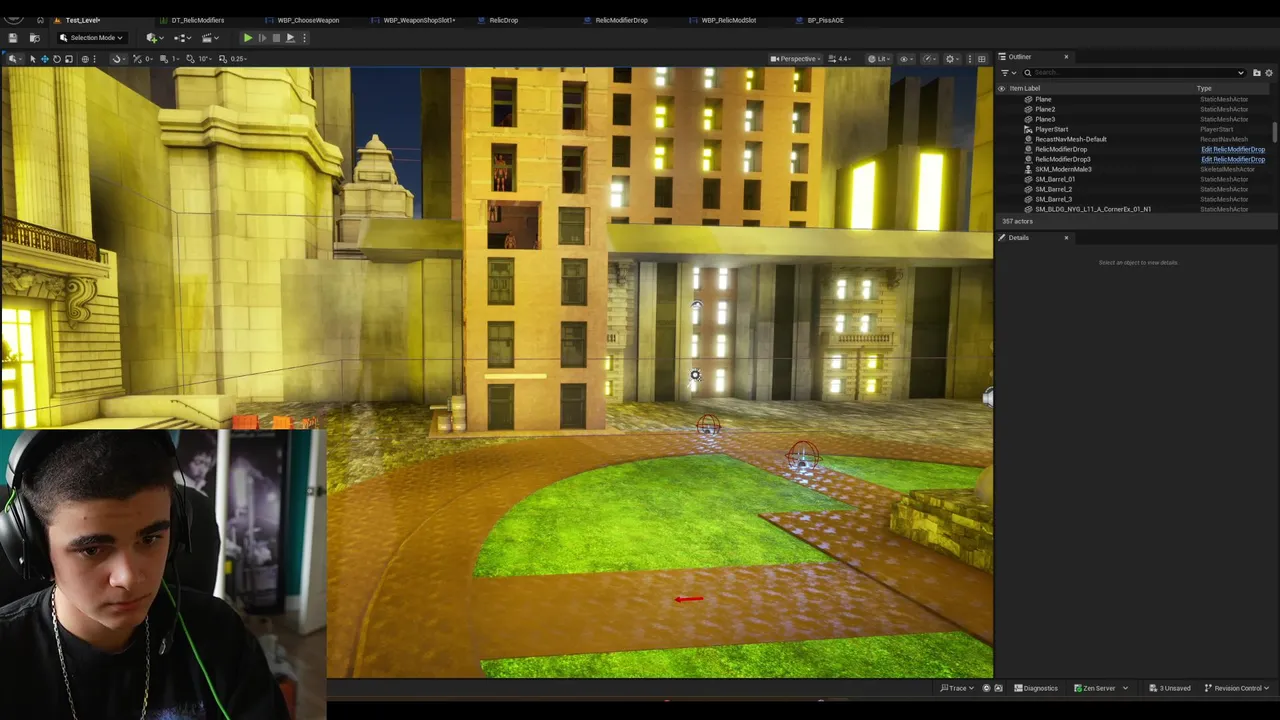Click Edit RelicModifierDrop link in RelicModifierDrop row
Screen dimensions: 1280x720
[1232, 149]
